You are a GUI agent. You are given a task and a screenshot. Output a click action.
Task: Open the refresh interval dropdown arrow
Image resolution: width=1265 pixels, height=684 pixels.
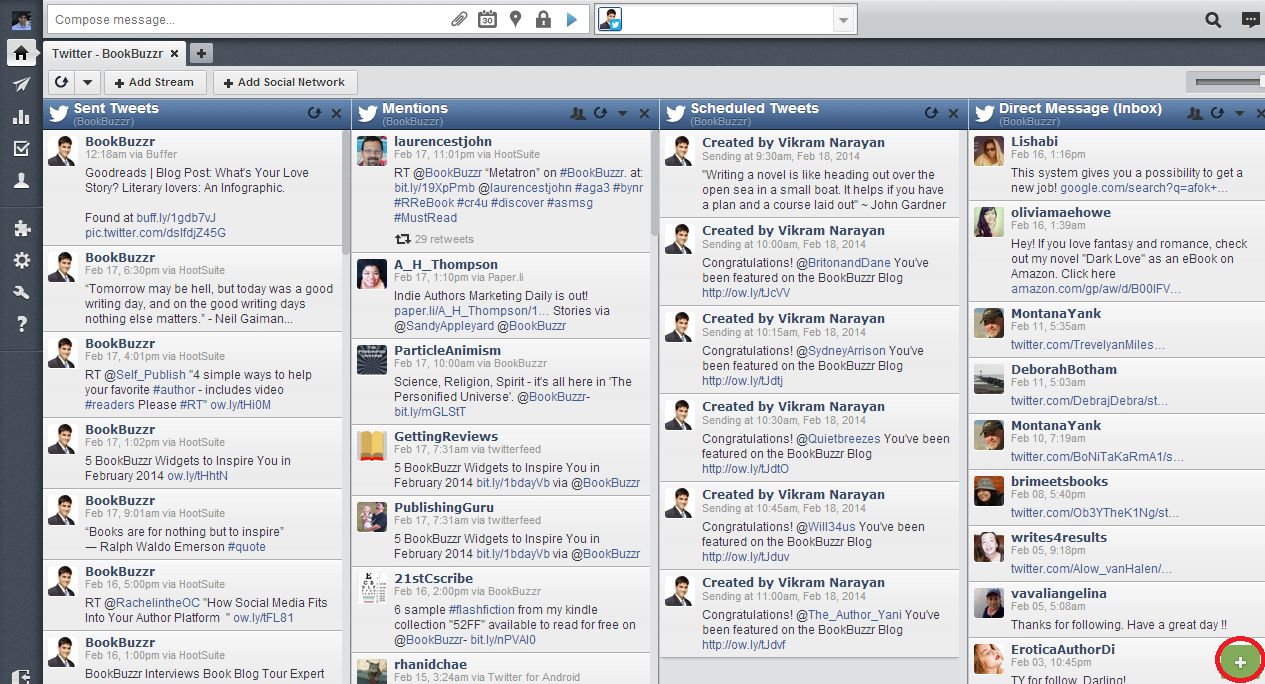pyautogui.click(x=87, y=82)
